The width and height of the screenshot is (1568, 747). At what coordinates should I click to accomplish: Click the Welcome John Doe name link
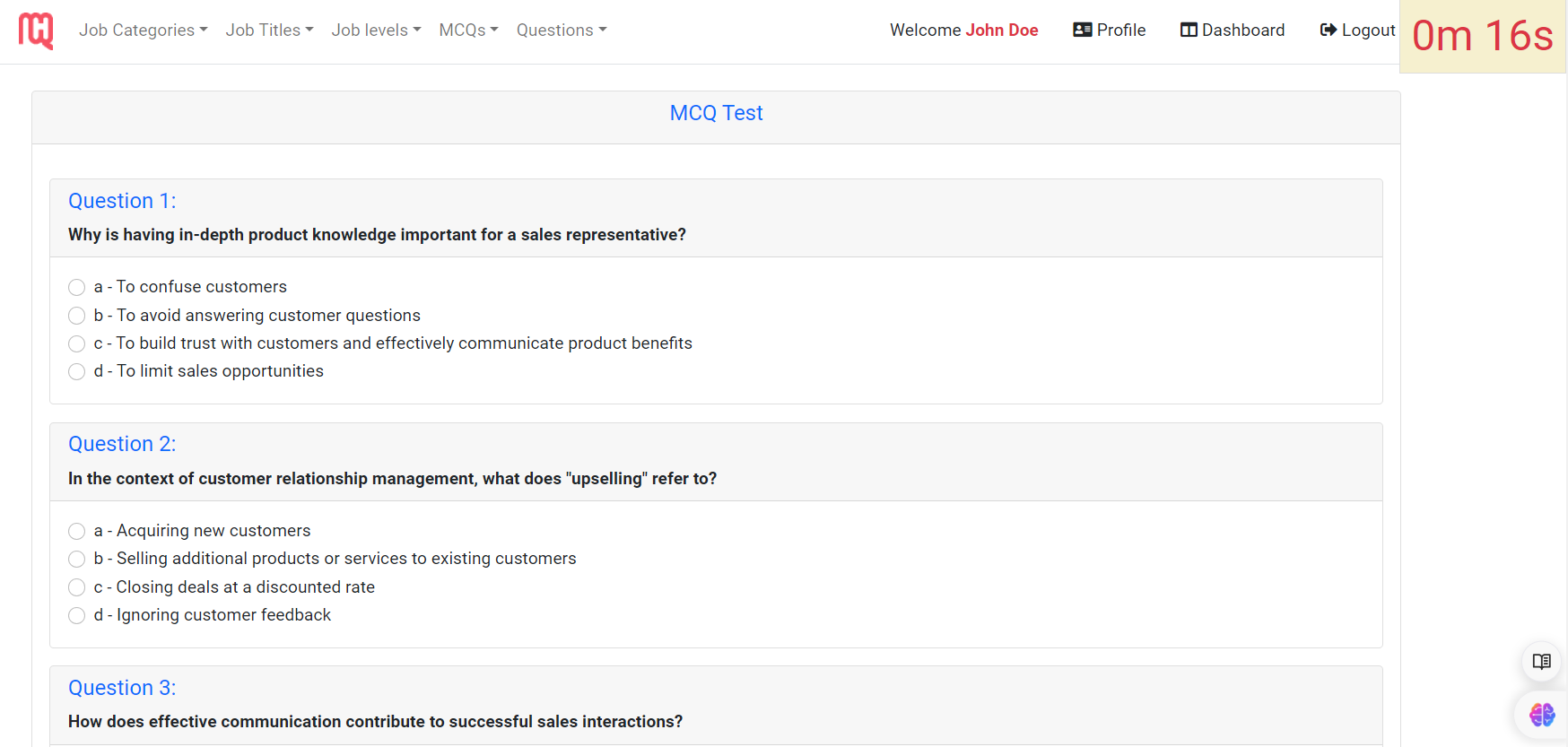(x=1002, y=30)
